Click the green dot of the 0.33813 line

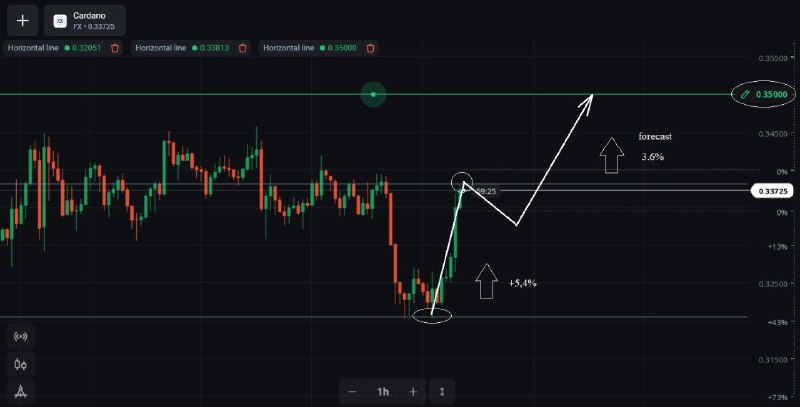[x=194, y=48]
